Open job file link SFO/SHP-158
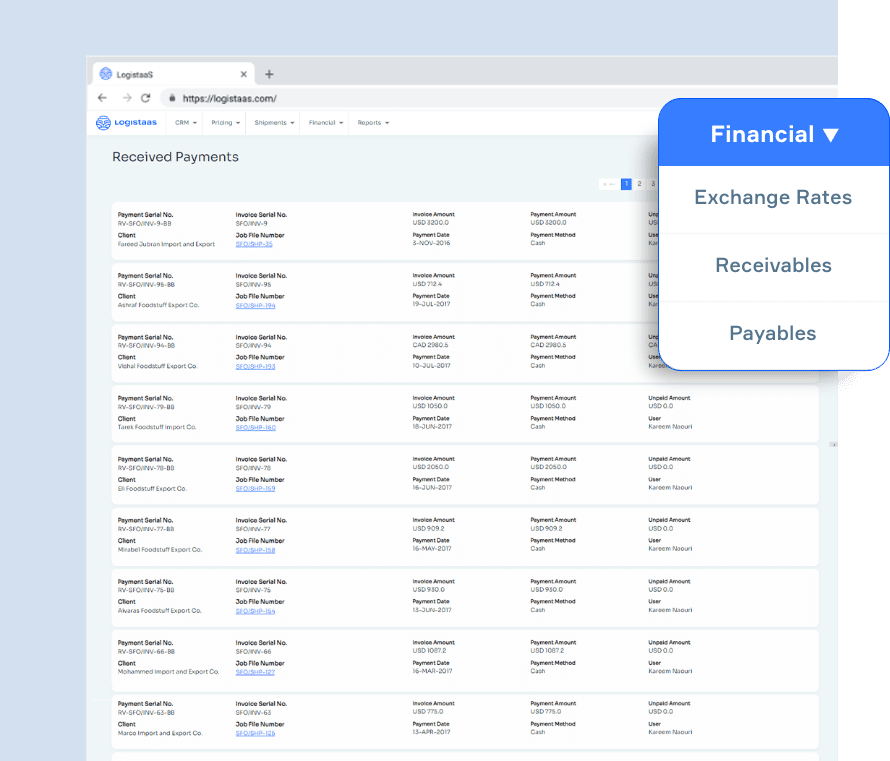Image resolution: width=890 pixels, height=761 pixels. coord(255,550)
